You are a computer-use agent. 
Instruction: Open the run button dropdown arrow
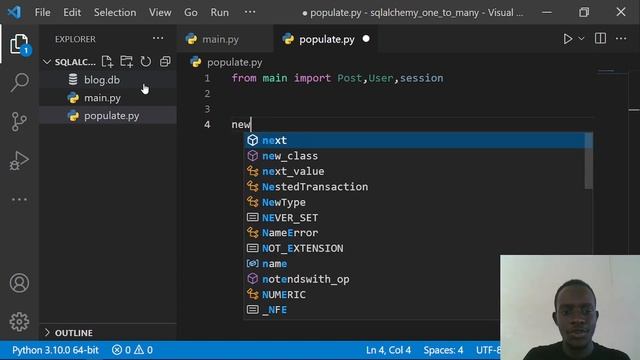tap(581, 39)
